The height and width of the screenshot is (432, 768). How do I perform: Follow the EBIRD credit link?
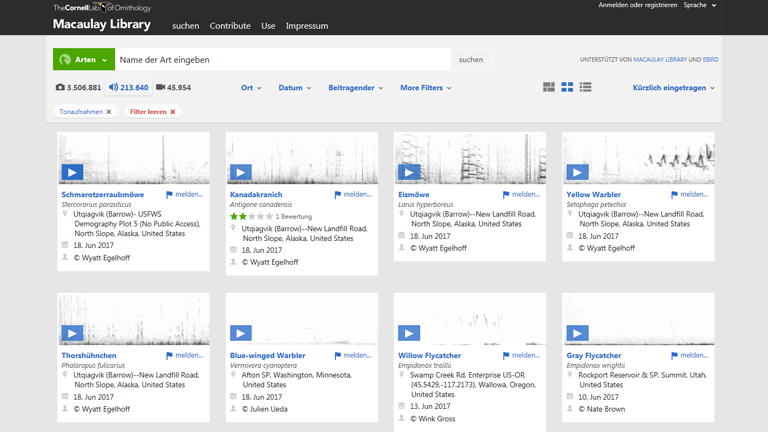(711, 60)
